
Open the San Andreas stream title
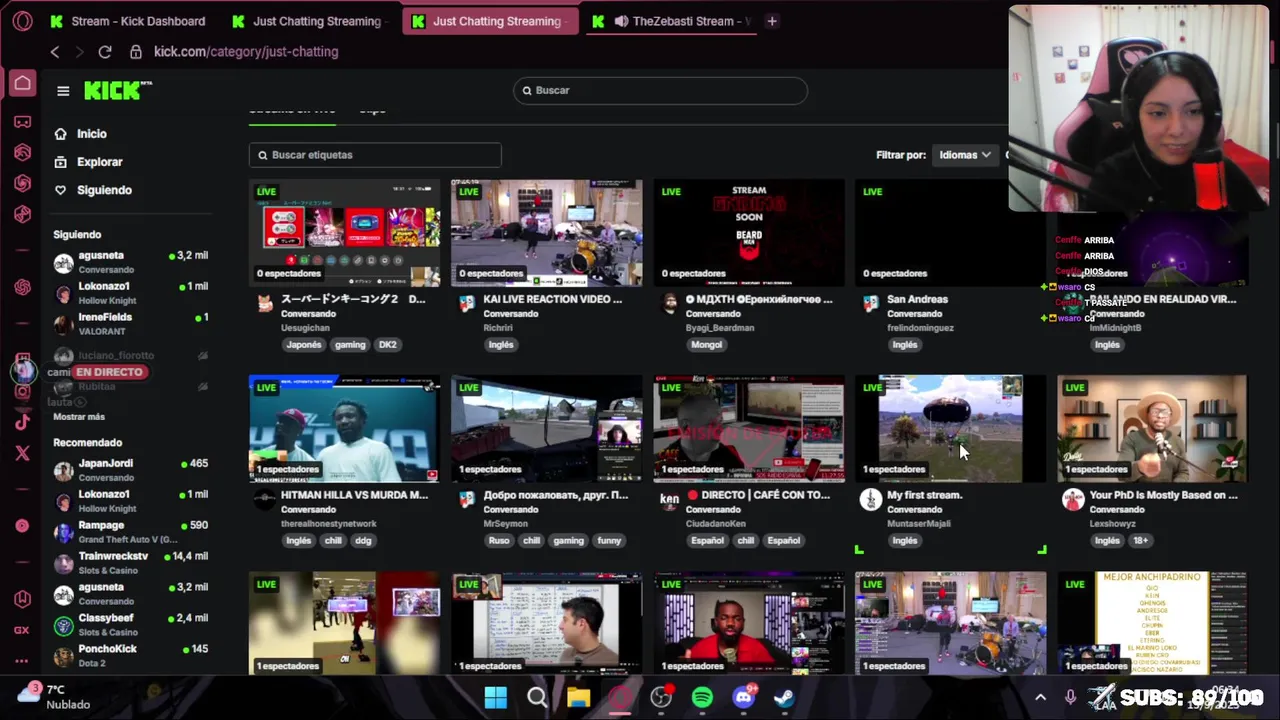coord(917,299)
